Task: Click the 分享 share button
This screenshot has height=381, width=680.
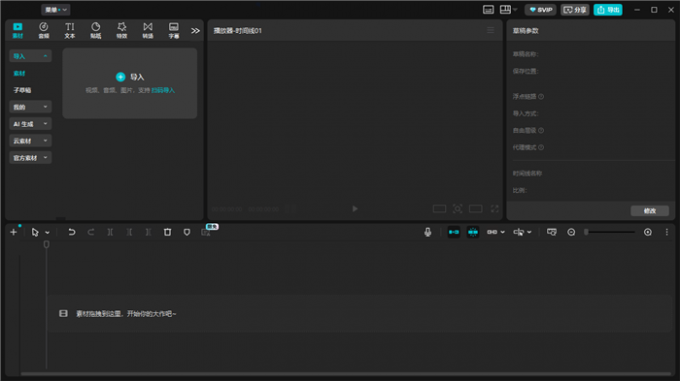Action: coord(575,10)
